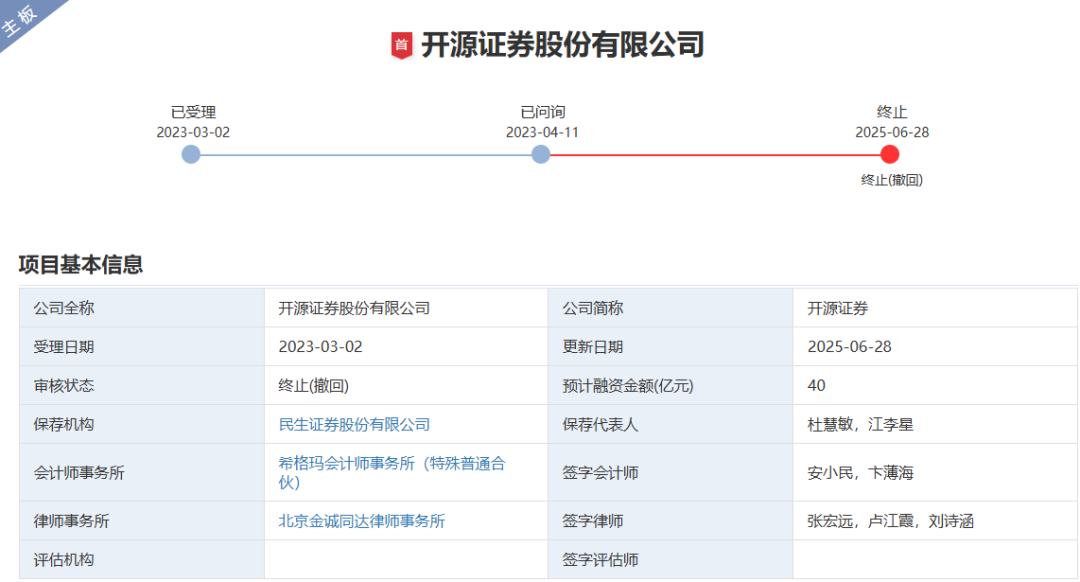This screenshot has width=1080, height=582.
Task: Click the 更新日期 label cell
Action: [x=670, y=346]
